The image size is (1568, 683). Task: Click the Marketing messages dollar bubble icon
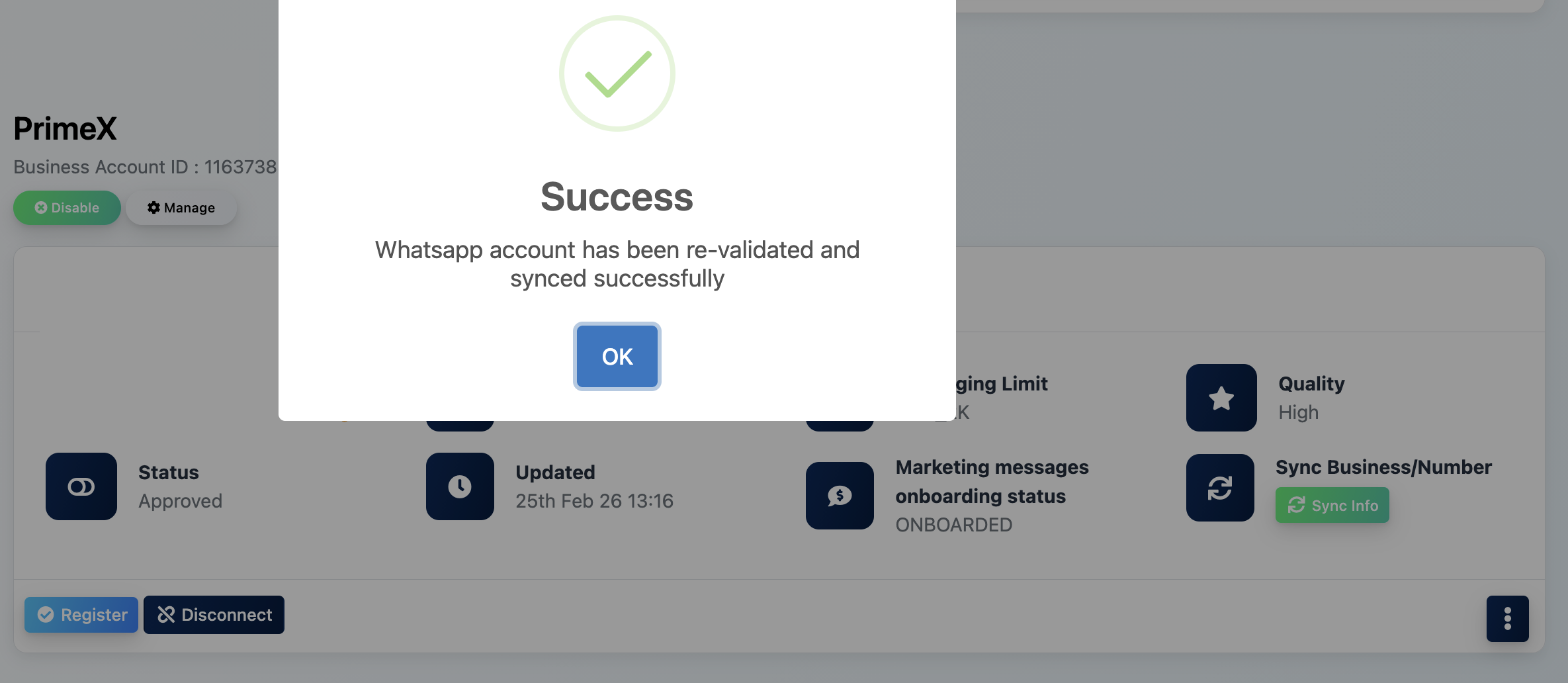[840, 495]
